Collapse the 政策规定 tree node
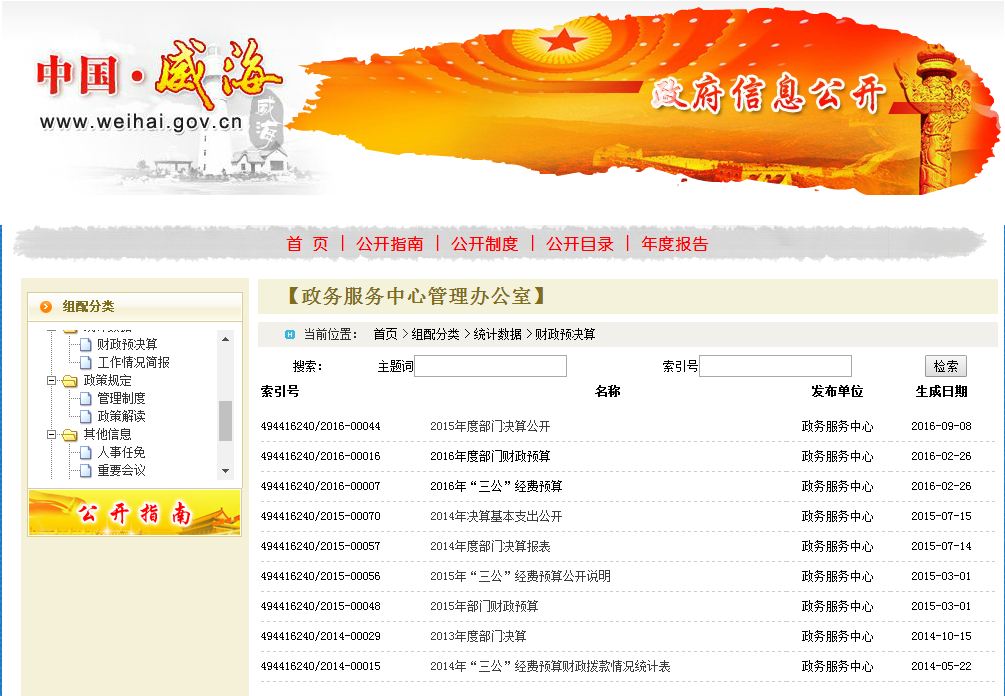Screen dimensions: 1005x696 point(52,381)
